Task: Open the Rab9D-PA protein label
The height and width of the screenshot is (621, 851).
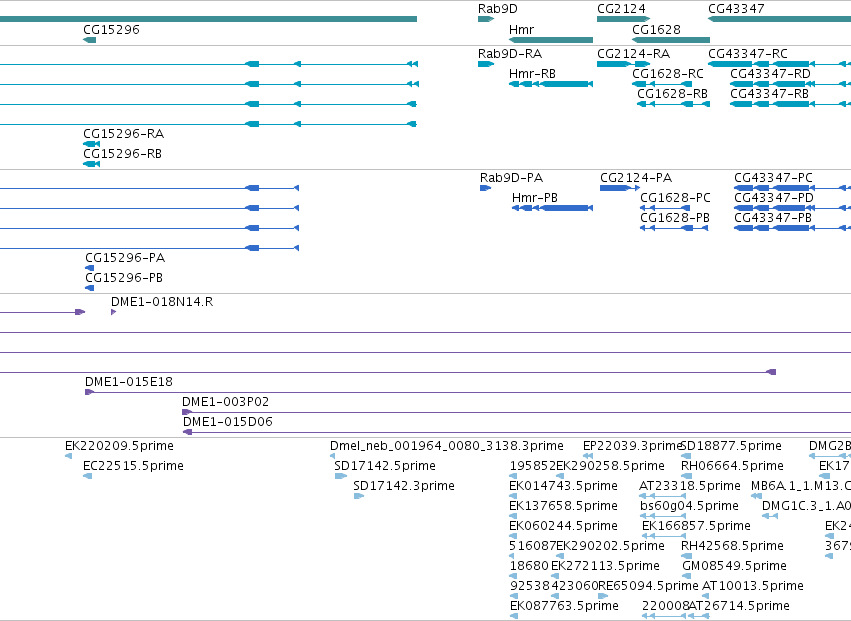Action: tap(511, 178)
